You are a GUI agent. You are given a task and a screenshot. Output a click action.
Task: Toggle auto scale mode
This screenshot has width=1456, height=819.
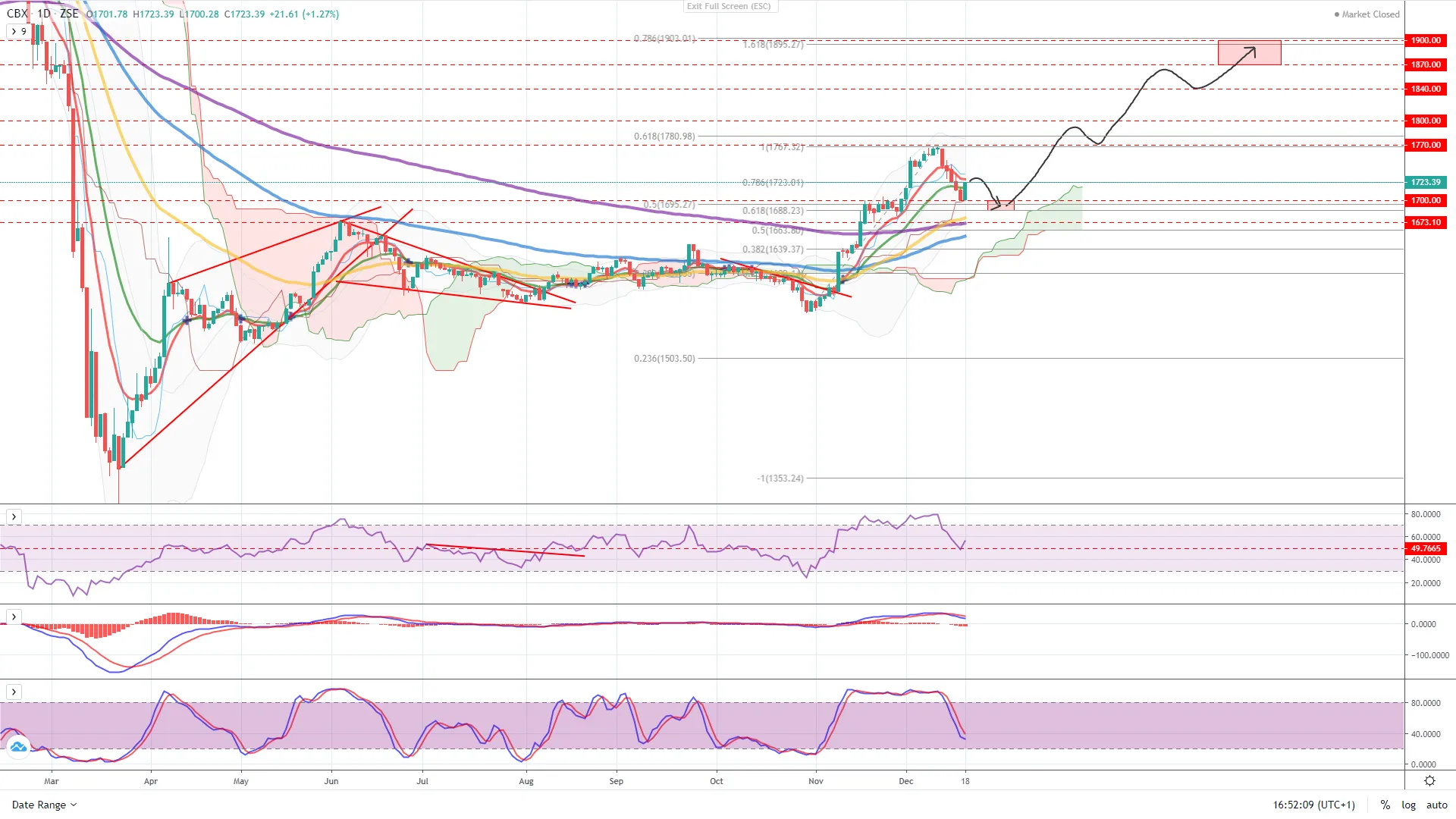coord(1436,805)
